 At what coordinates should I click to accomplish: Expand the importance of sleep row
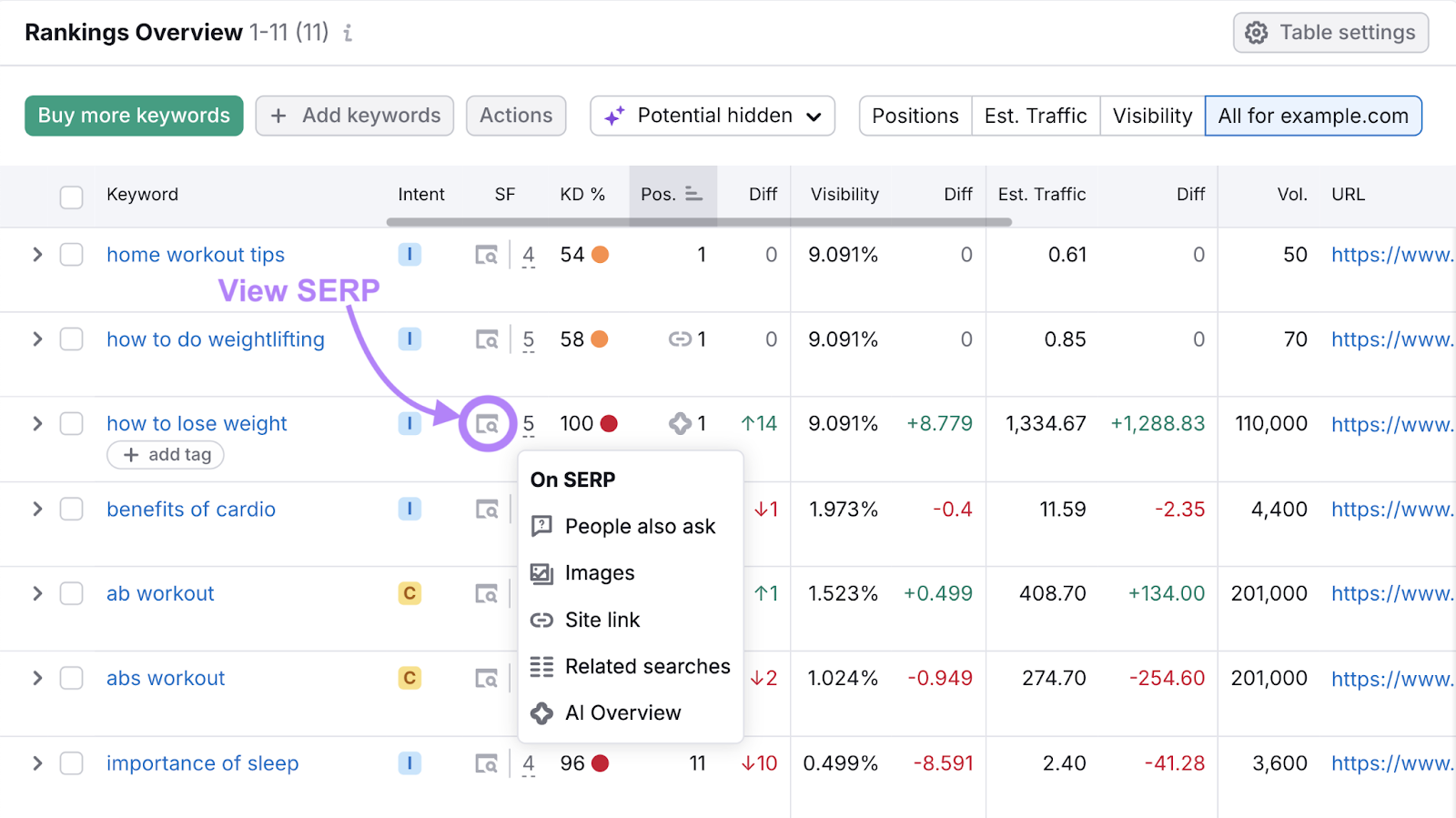[37, 763]
